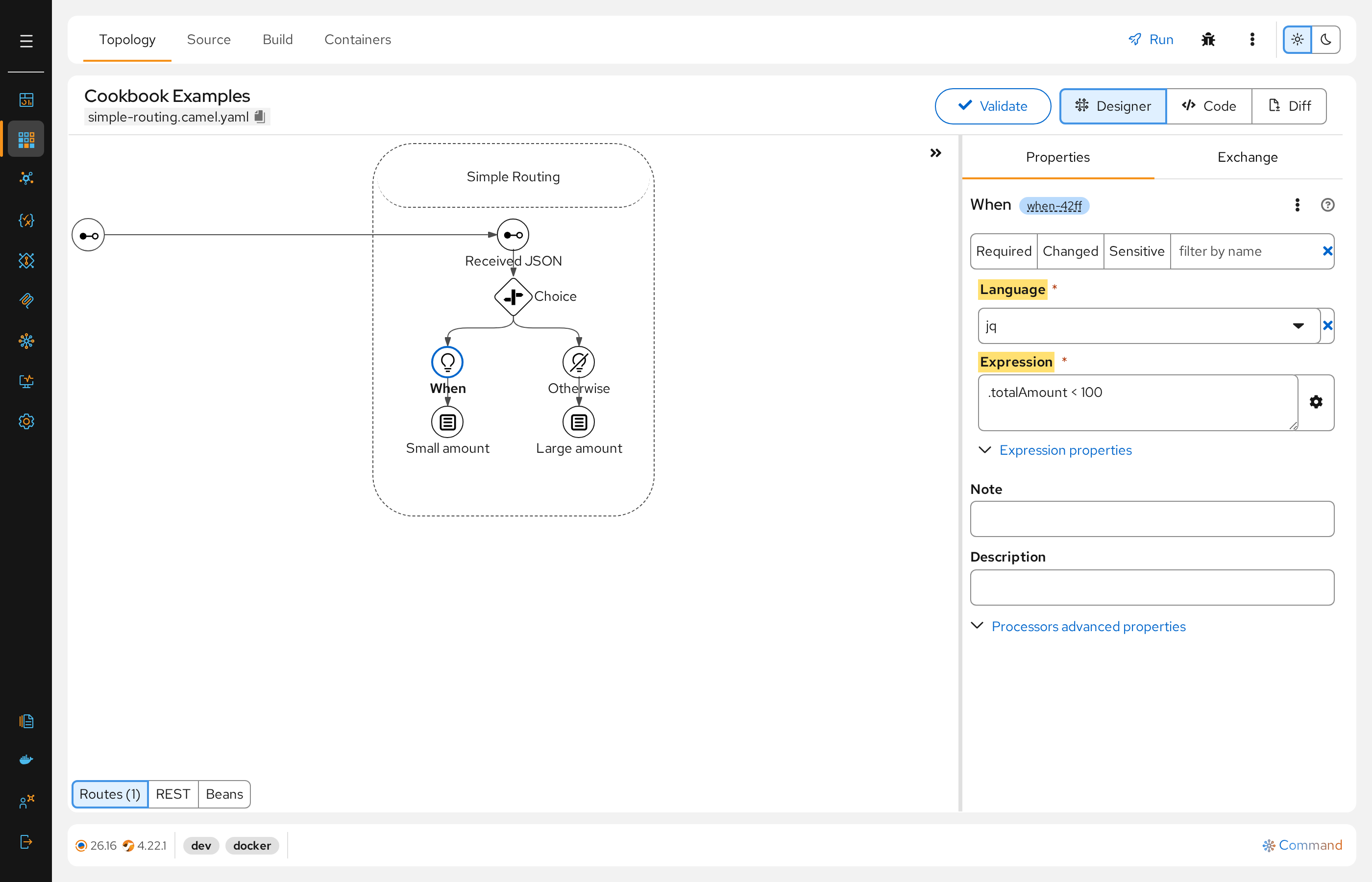Open the curly-braces icon in sidebar
Screen dimensions: 1372x882
click(x=26, y=220)
